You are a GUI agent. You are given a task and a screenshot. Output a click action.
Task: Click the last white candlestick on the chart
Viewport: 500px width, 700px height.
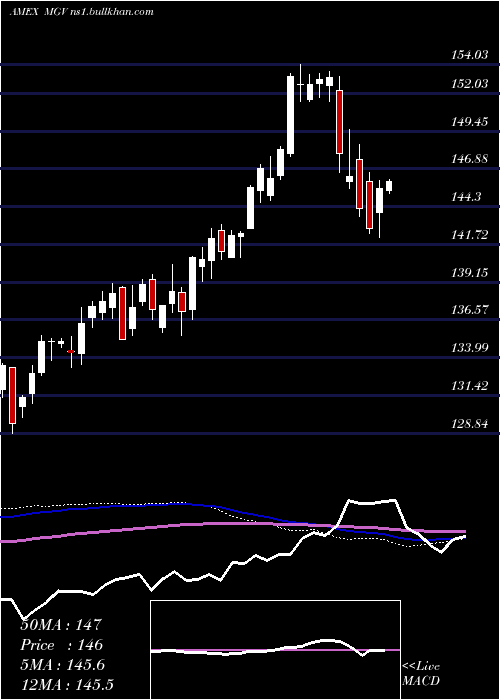click(x=389, y=186)
